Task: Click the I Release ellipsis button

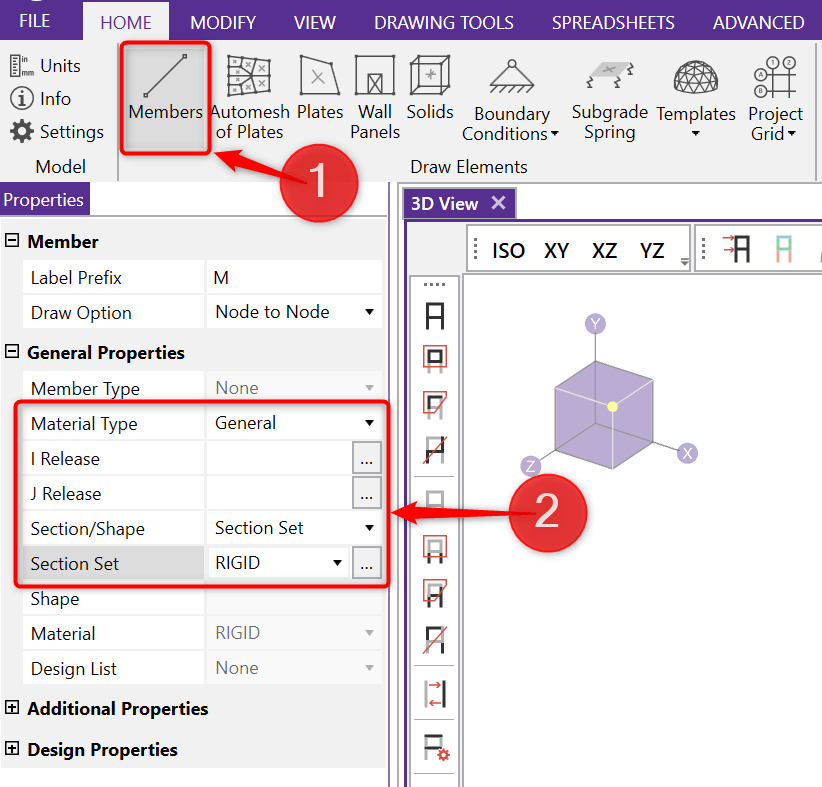Action: (366, 459)
